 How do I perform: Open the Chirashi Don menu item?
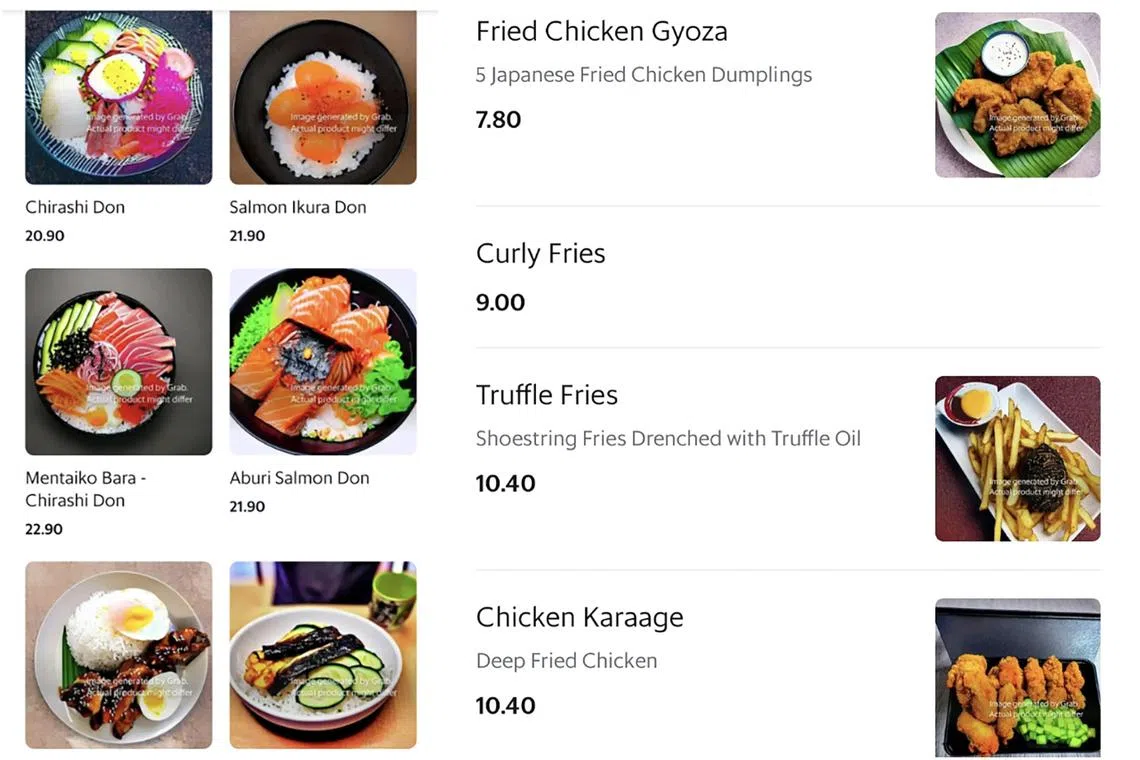pos(75,207)
